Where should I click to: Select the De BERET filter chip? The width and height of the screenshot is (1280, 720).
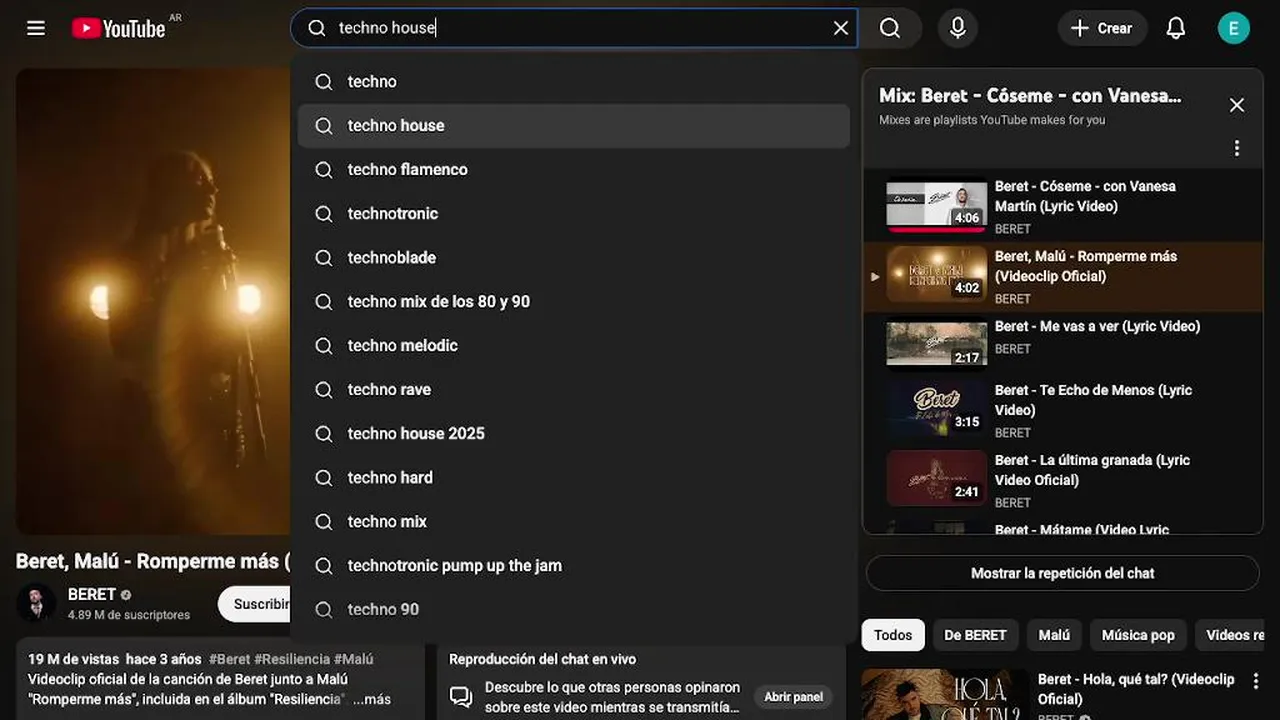(x=975, y=635)
